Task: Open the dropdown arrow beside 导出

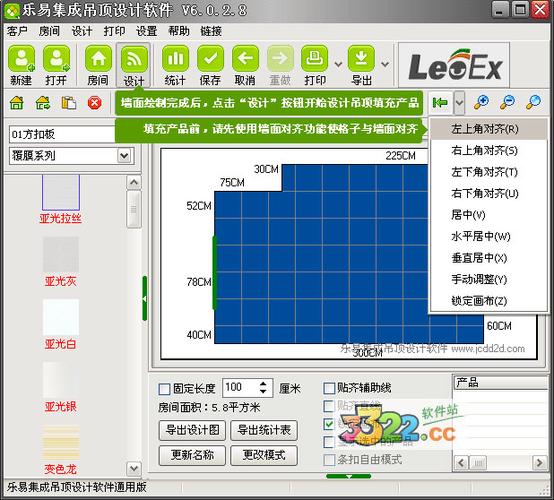Action: point(385,64)
